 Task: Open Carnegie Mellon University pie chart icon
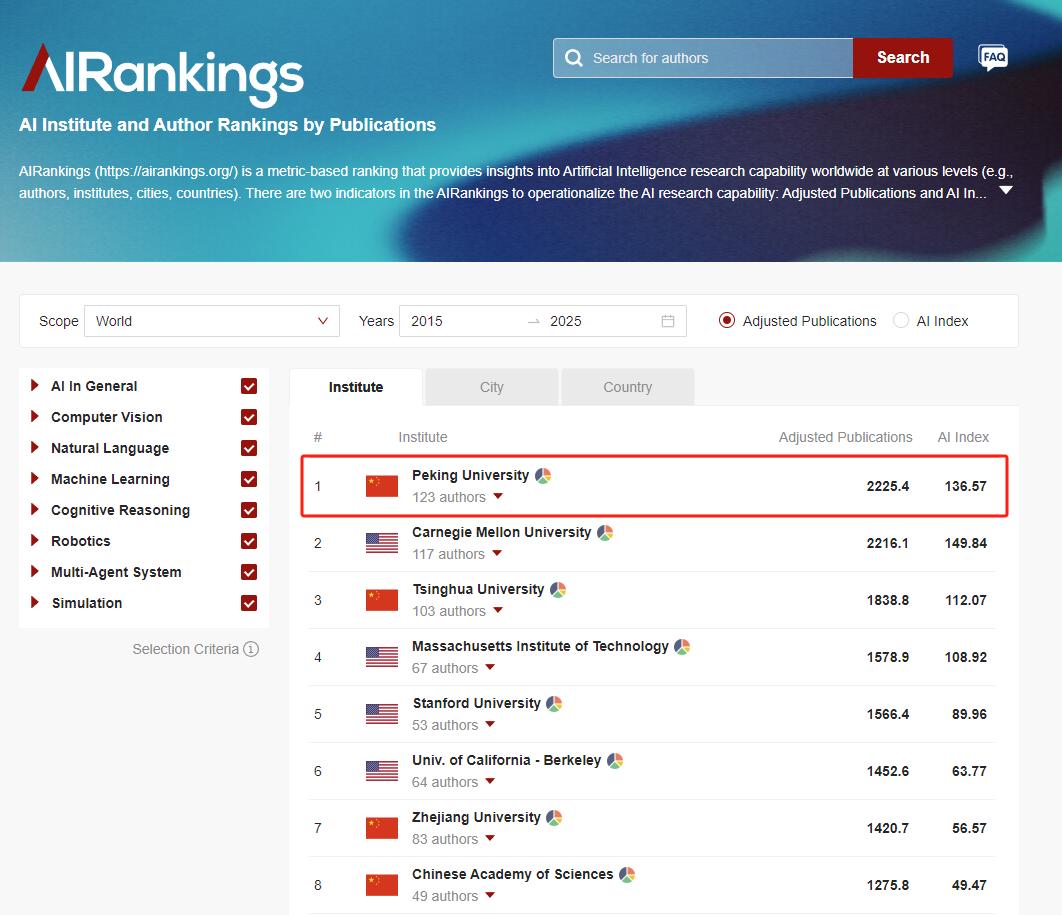(605, 532)
